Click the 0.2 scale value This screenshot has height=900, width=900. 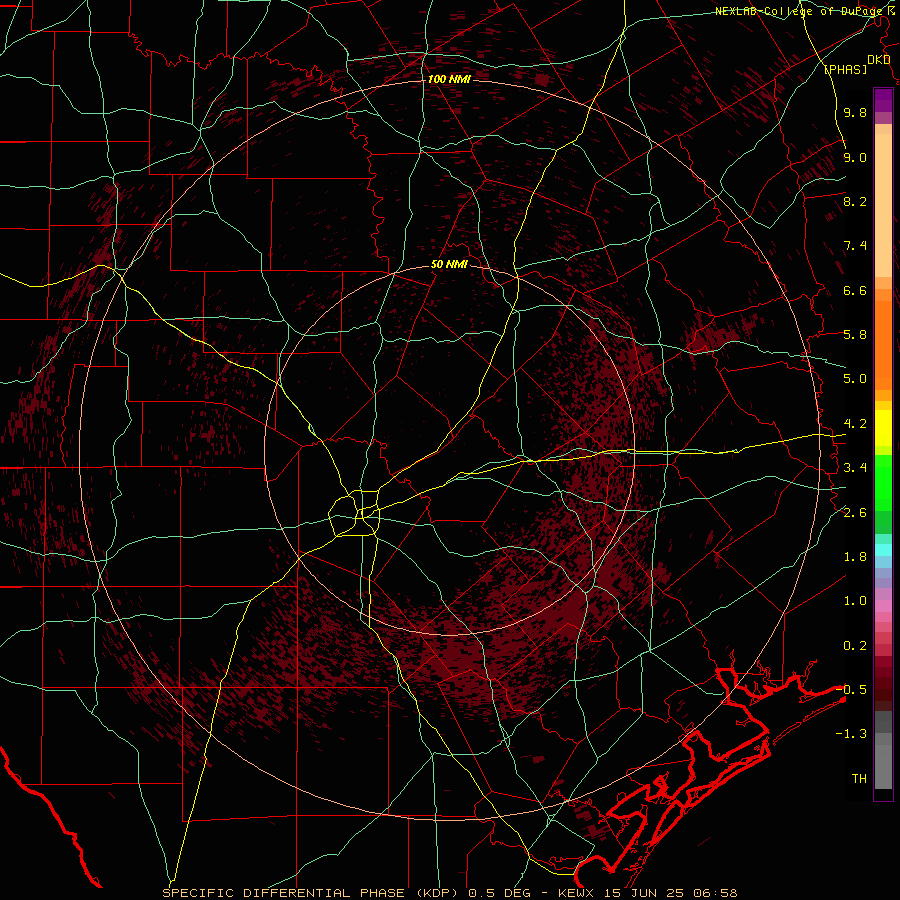pyautogui.click(x=855, y=646)
